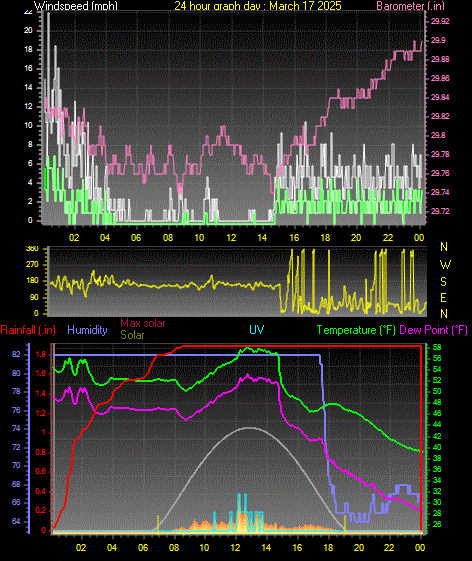Click the S wind direction label
472x561 pixels.
(443, 282)
